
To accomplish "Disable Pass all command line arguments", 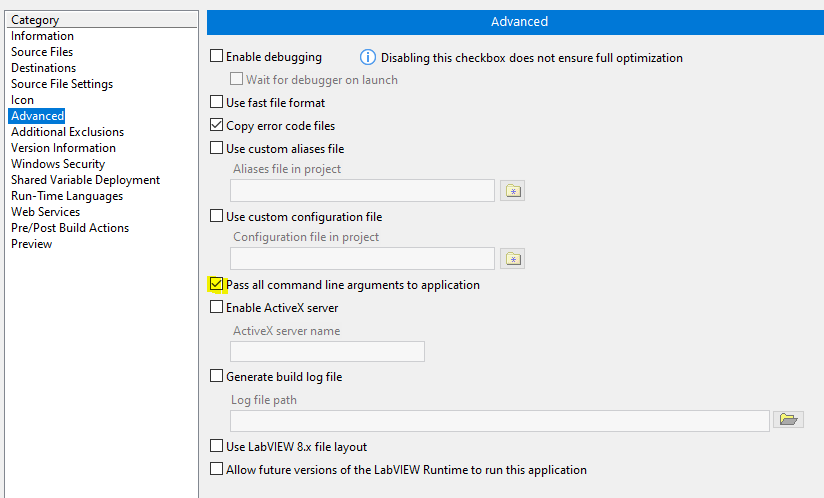I will click(217, 284).
